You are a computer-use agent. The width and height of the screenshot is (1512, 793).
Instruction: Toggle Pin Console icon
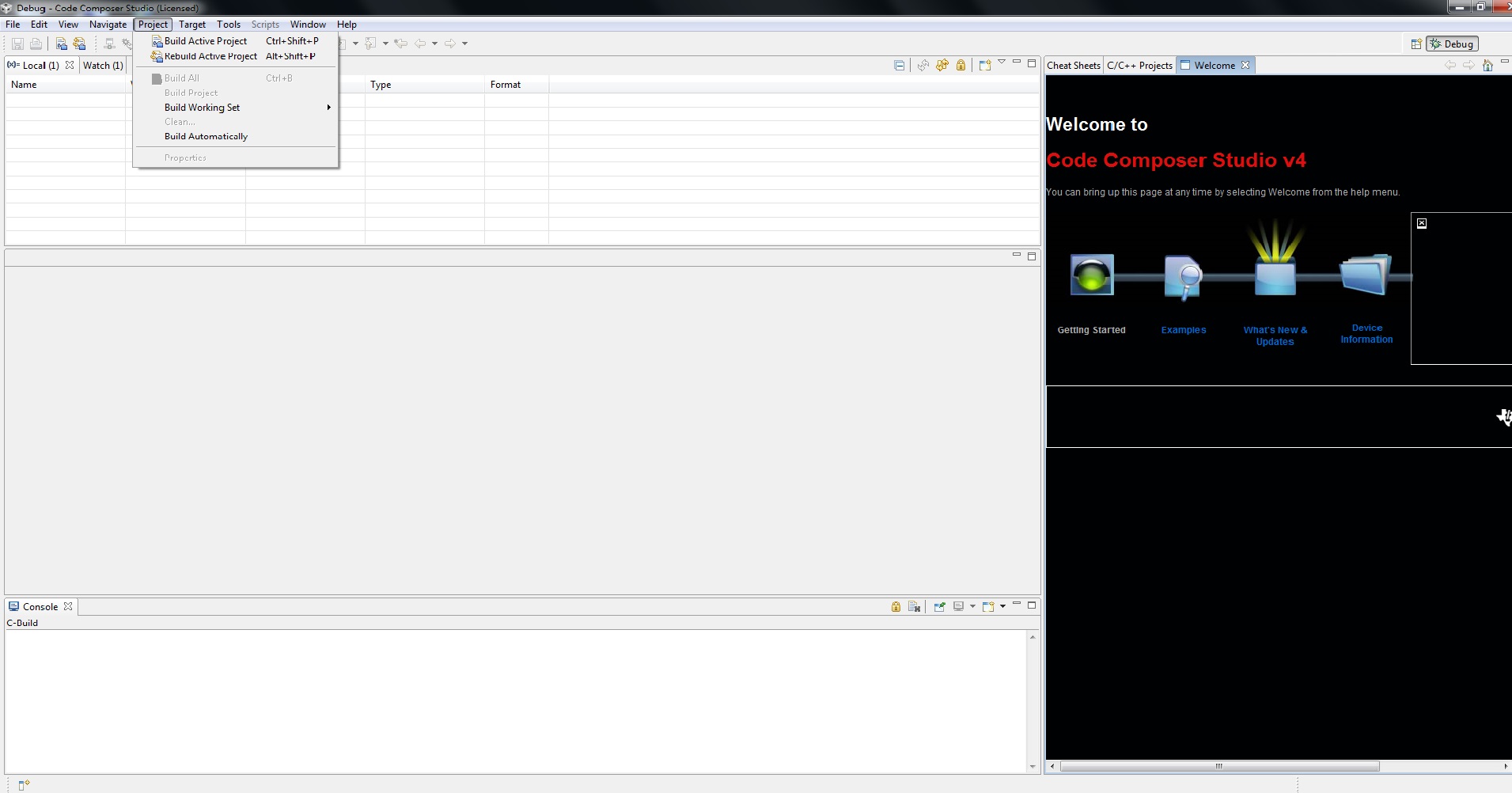click(939, 606)
